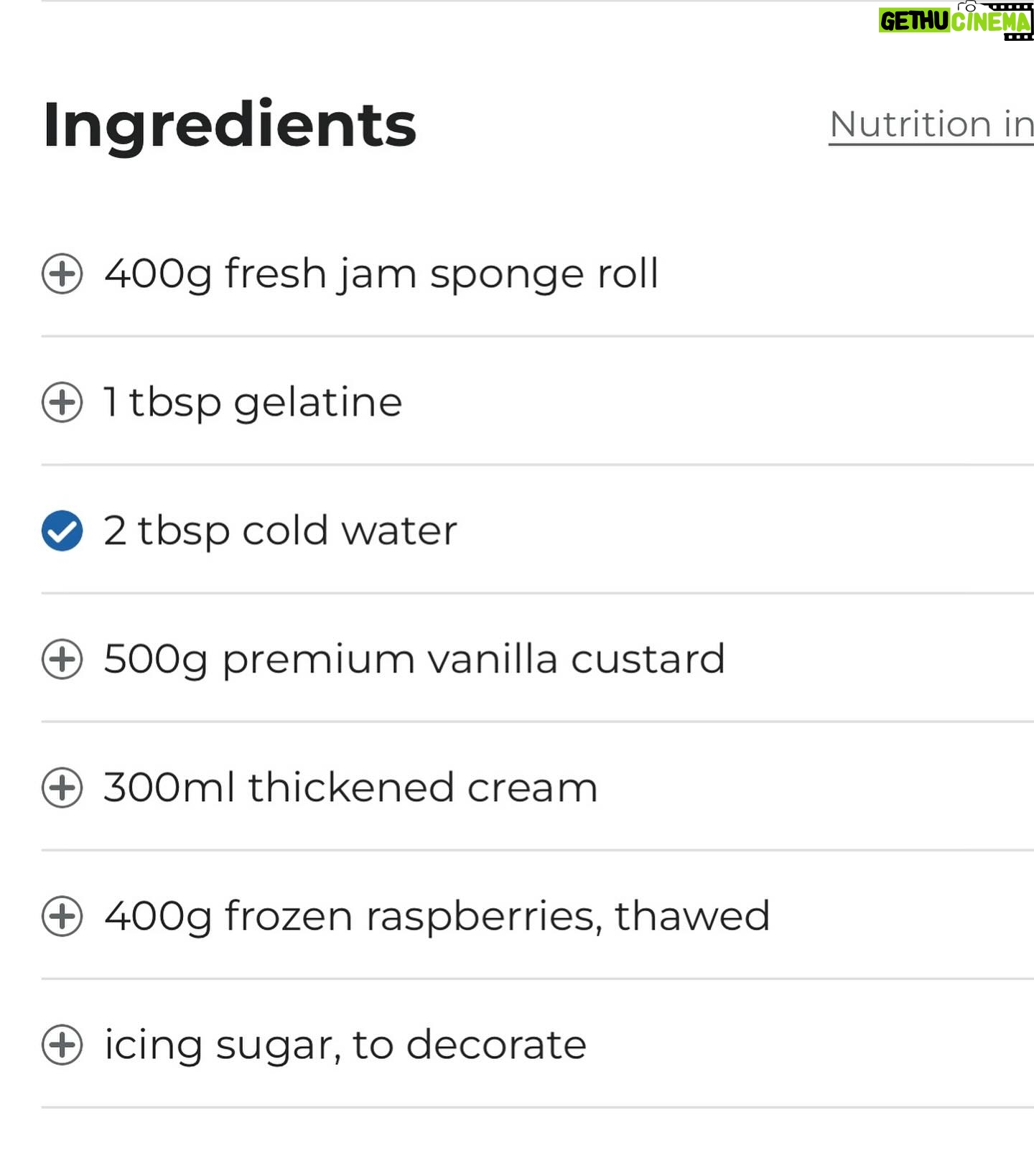Add 400g fresh jam sponge roll plus icon
This screenshot has width=1034, height=1176.
click(x=62, y=274)
